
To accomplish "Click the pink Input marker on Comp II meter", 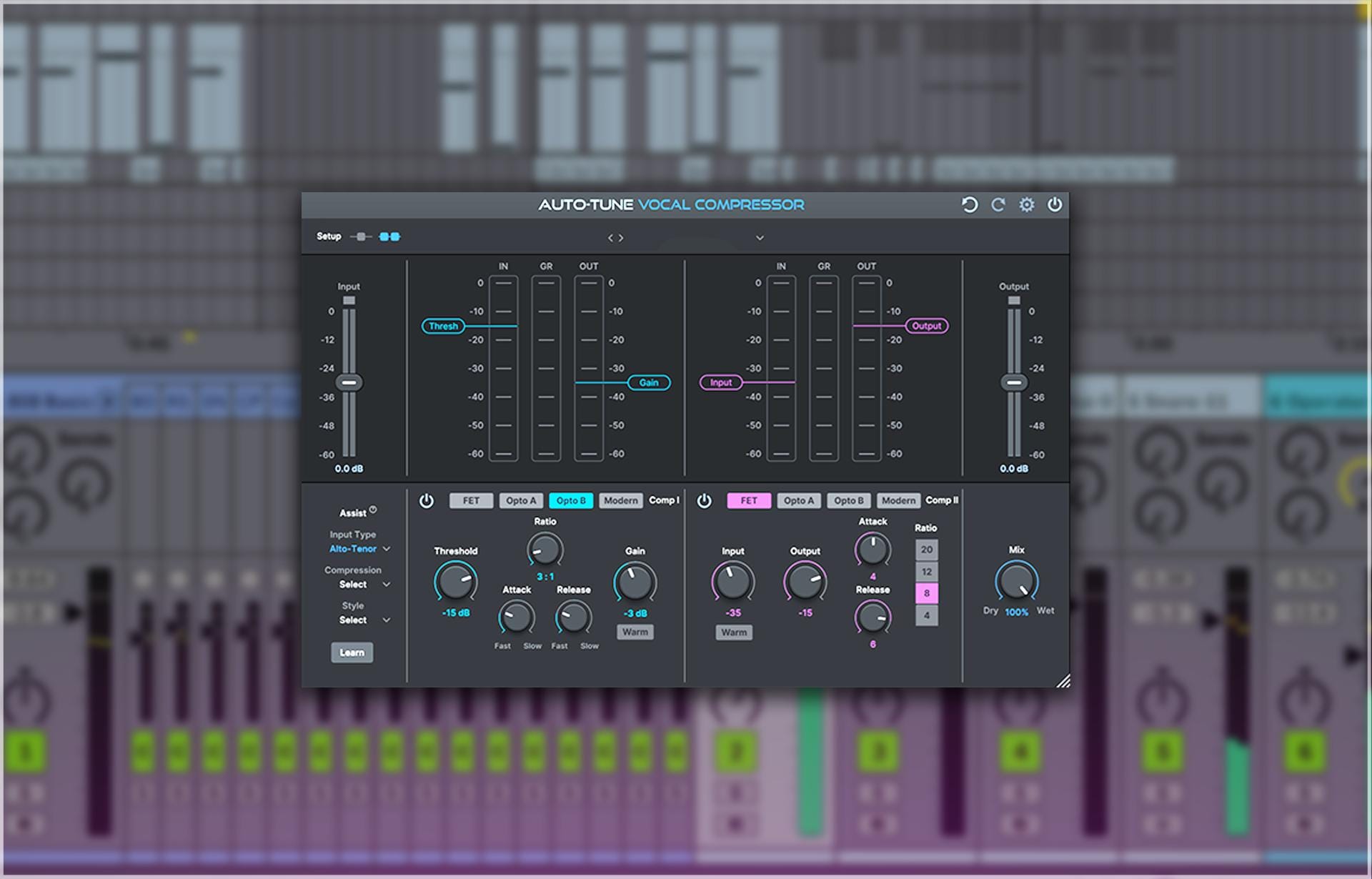I will tap(721, 382).
